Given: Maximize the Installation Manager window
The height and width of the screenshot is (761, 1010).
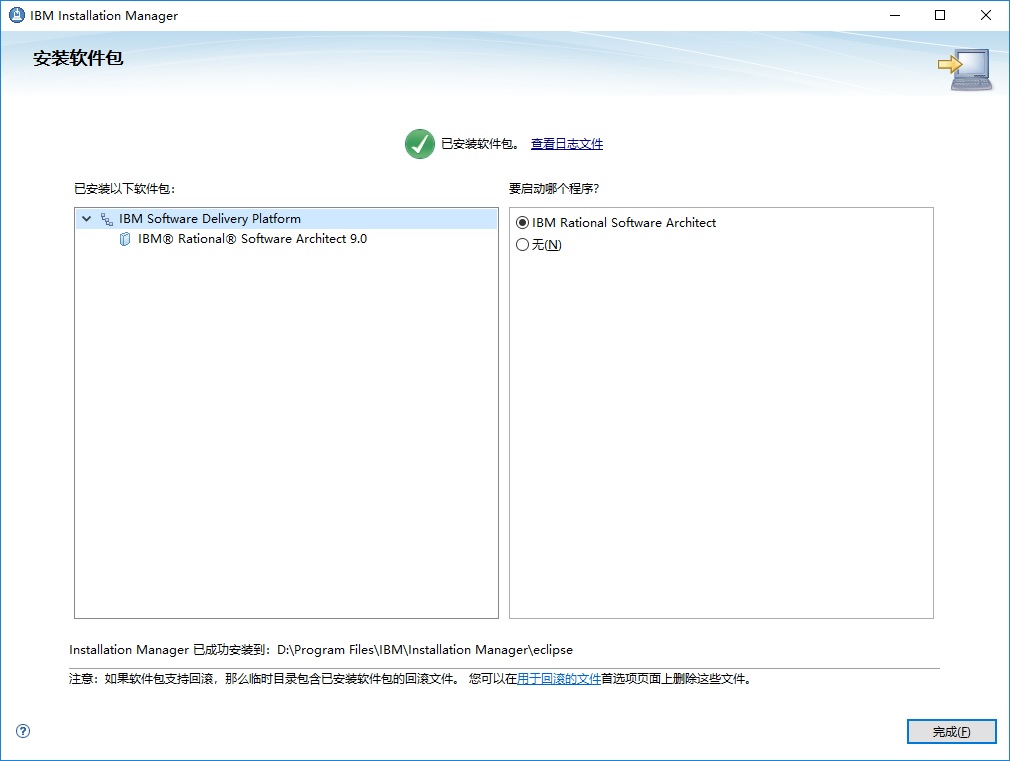Looking at the screenshot, I should 938,15.
